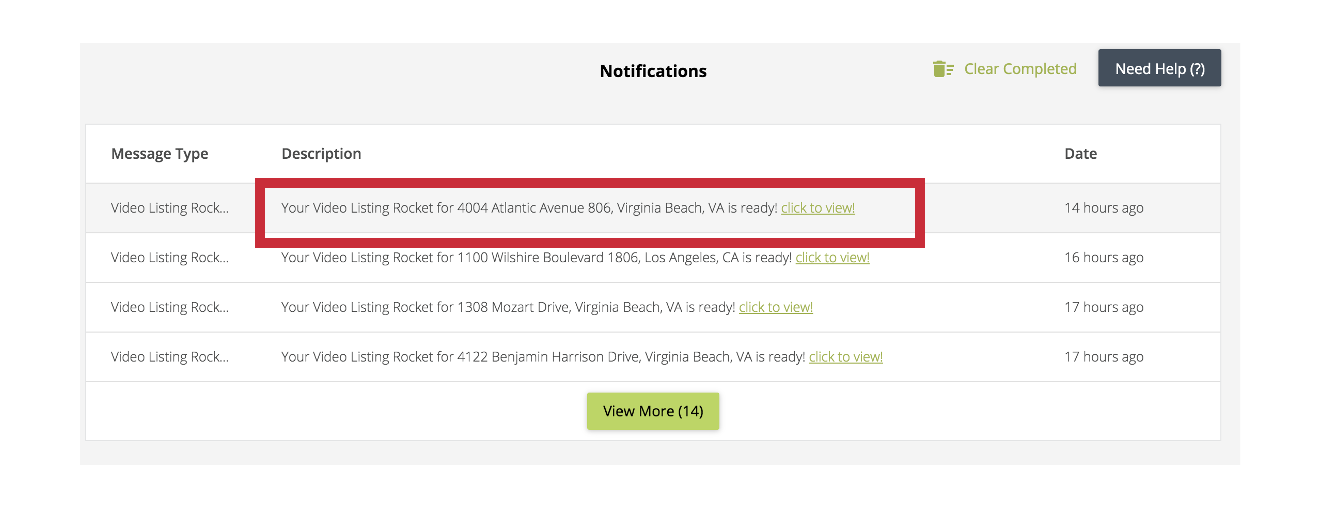This screenshot has width=1320, height=508.
Task: Open click to view for 1308 Mozart Drive
Action: pos(776,307)
